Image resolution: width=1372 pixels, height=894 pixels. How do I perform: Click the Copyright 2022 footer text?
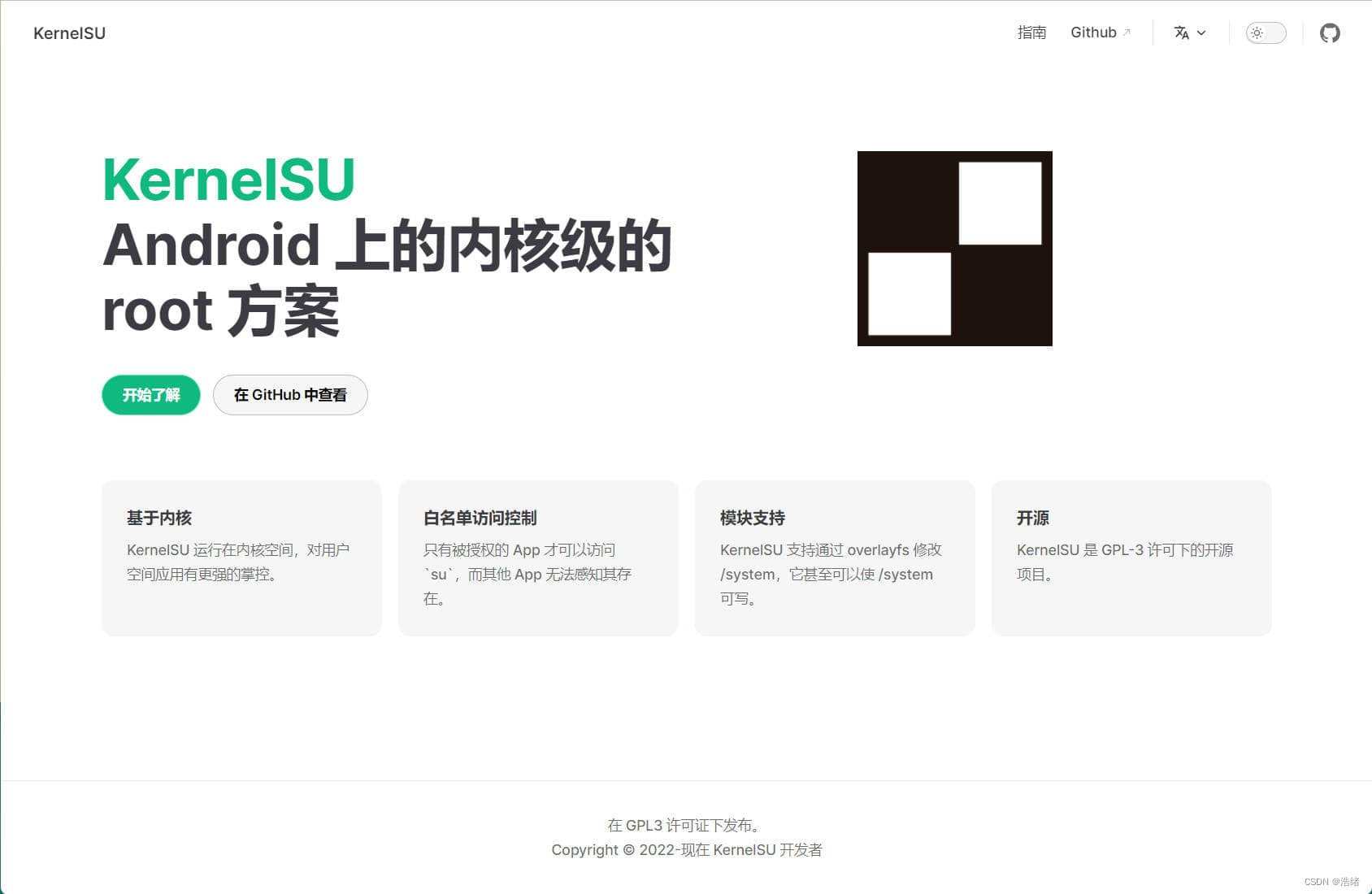(x=686, y=850)
